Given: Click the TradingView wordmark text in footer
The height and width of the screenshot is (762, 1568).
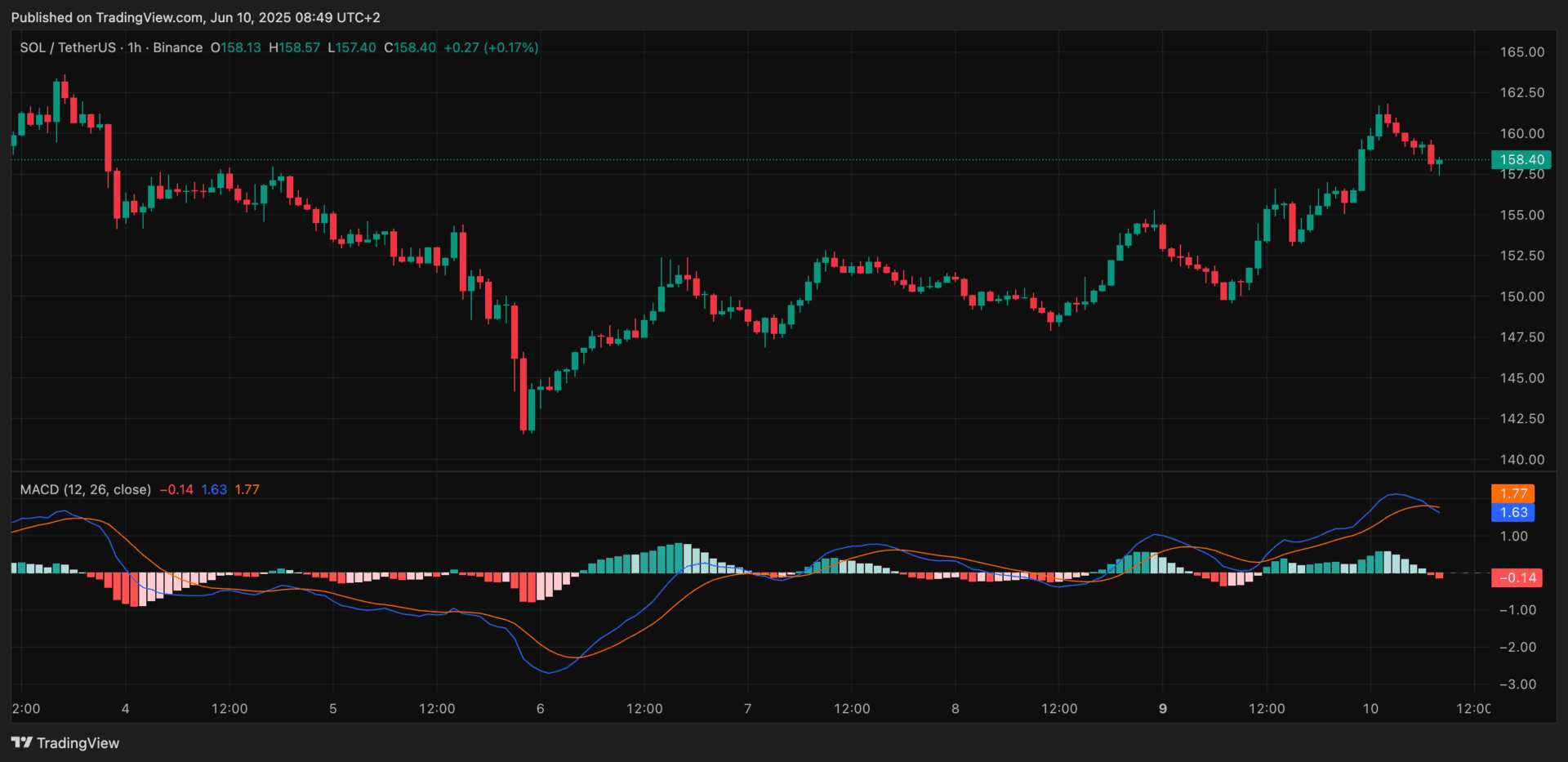Looking at the screenshot, I should click(x=78, y=742).
